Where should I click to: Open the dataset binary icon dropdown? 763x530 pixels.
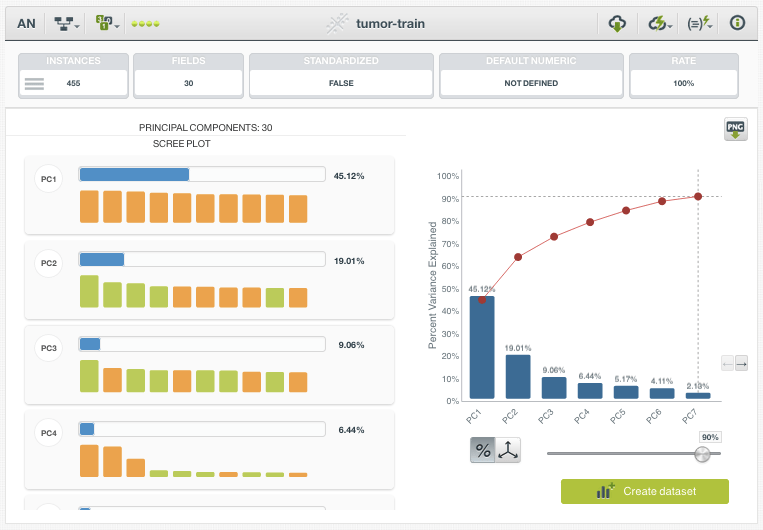click(x=108, y=22)
